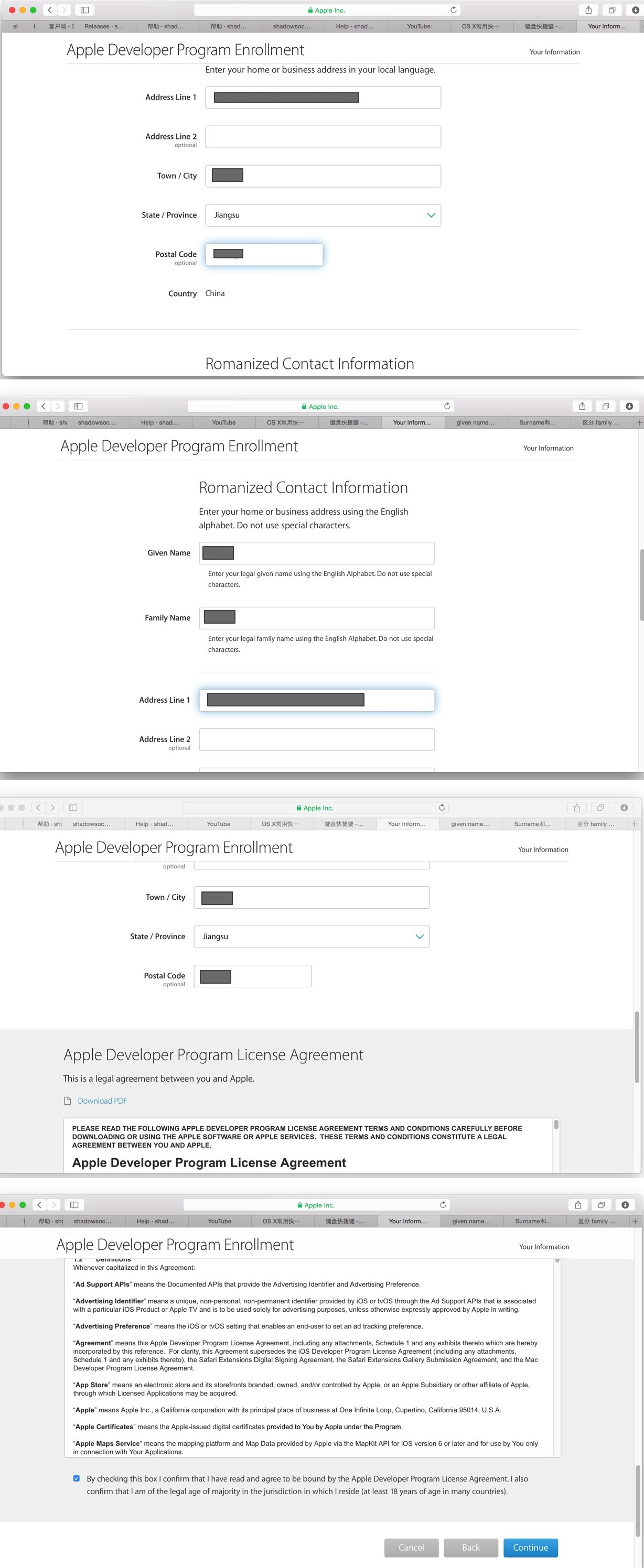
Task: Go back in the top window showing Country China
Action: (50, 10)
